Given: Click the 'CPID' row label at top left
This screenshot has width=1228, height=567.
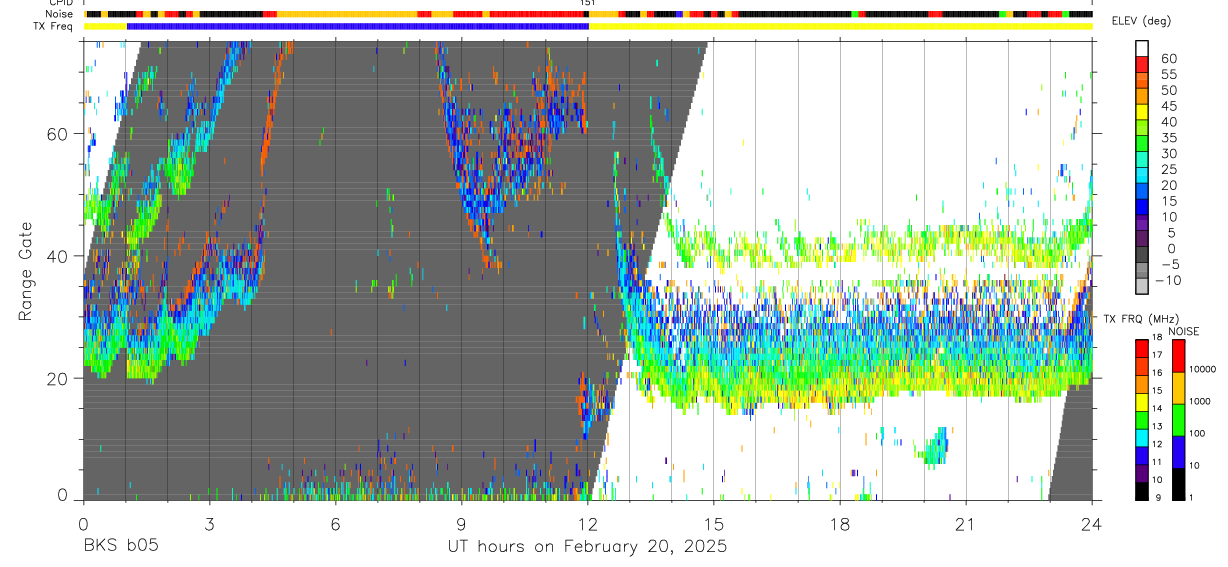Looking at the screenshot, I should click(x=61, y=4).
